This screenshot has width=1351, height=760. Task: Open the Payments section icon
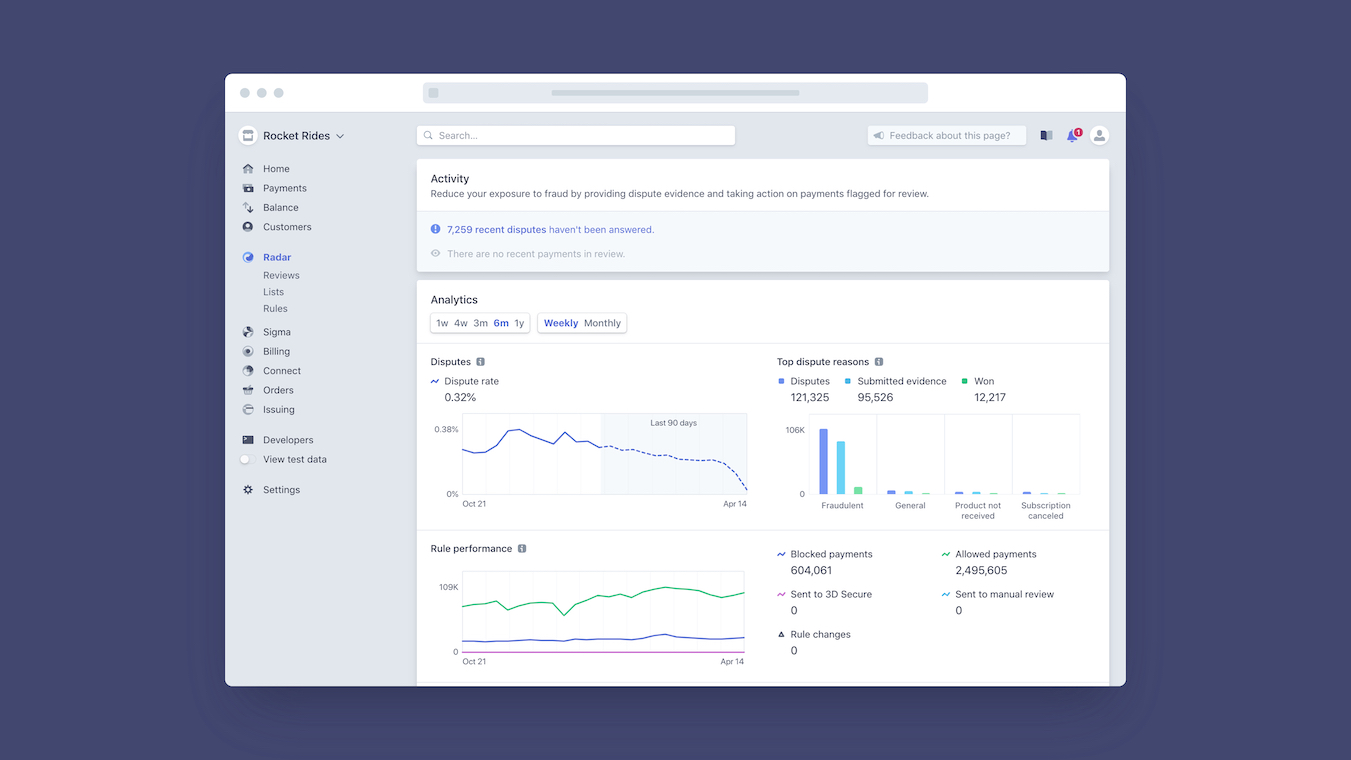click(x=247, y=188)
